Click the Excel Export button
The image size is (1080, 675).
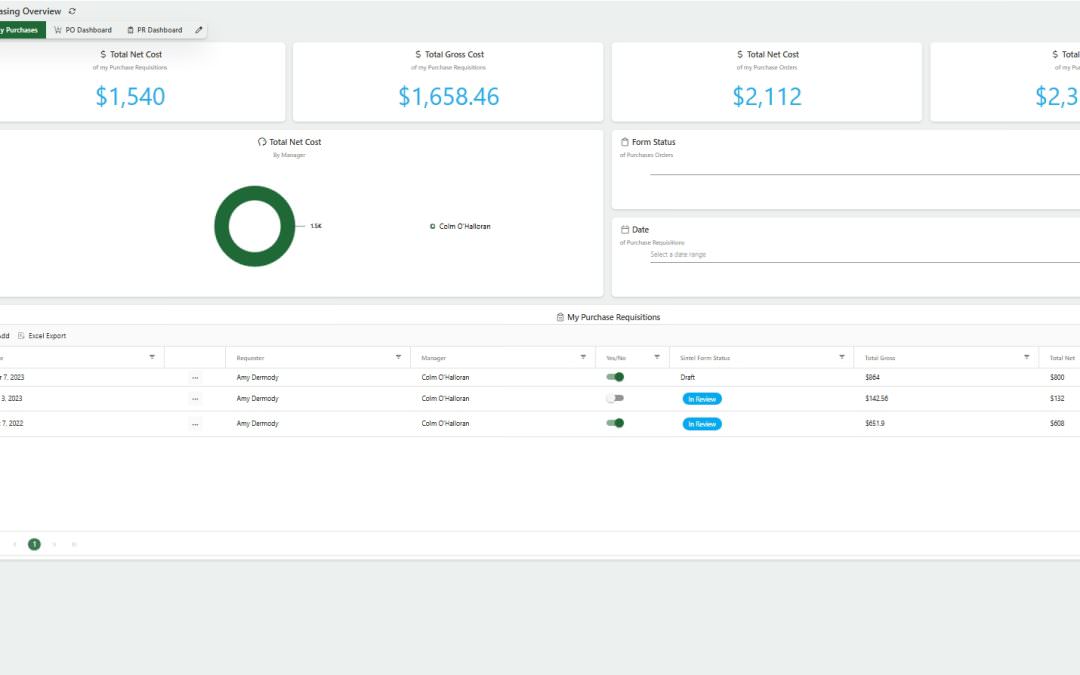coord(42,336)
